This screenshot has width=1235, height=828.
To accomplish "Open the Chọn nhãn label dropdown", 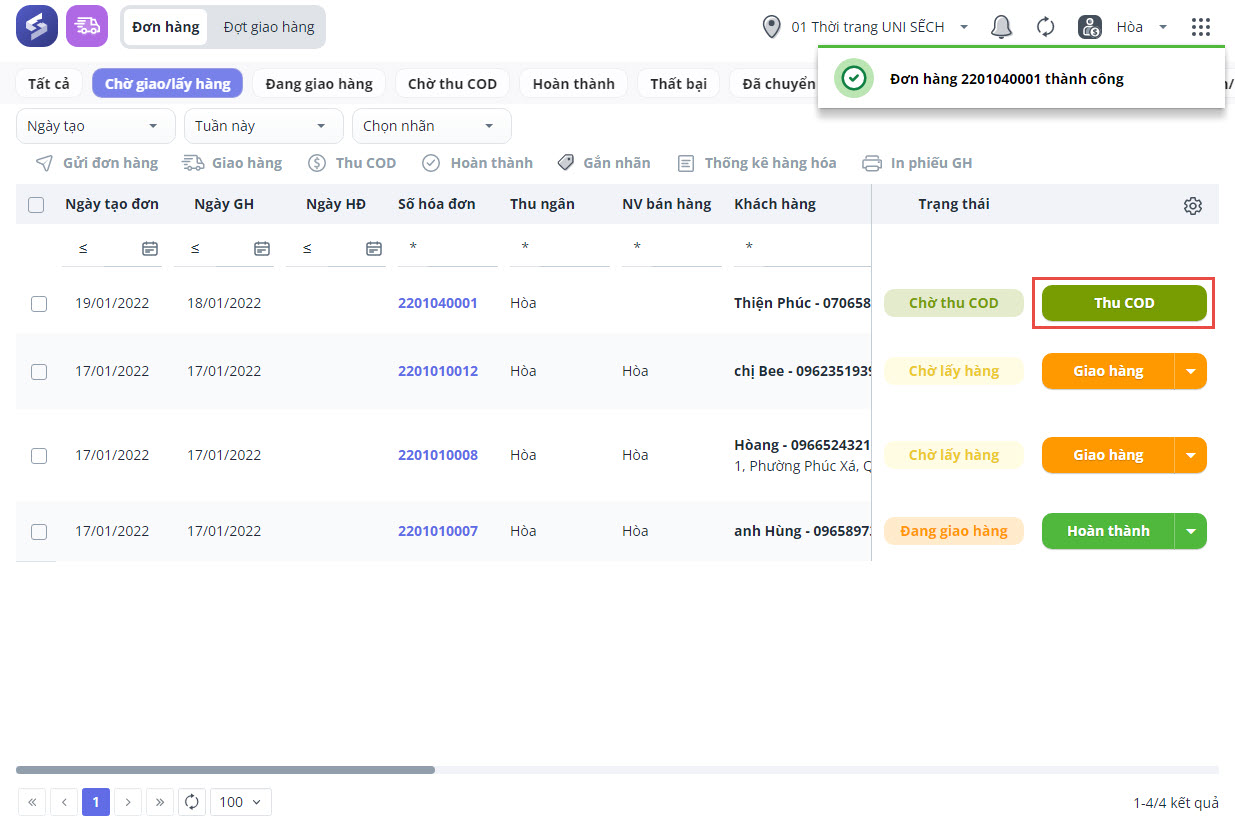I will [431, 126].
